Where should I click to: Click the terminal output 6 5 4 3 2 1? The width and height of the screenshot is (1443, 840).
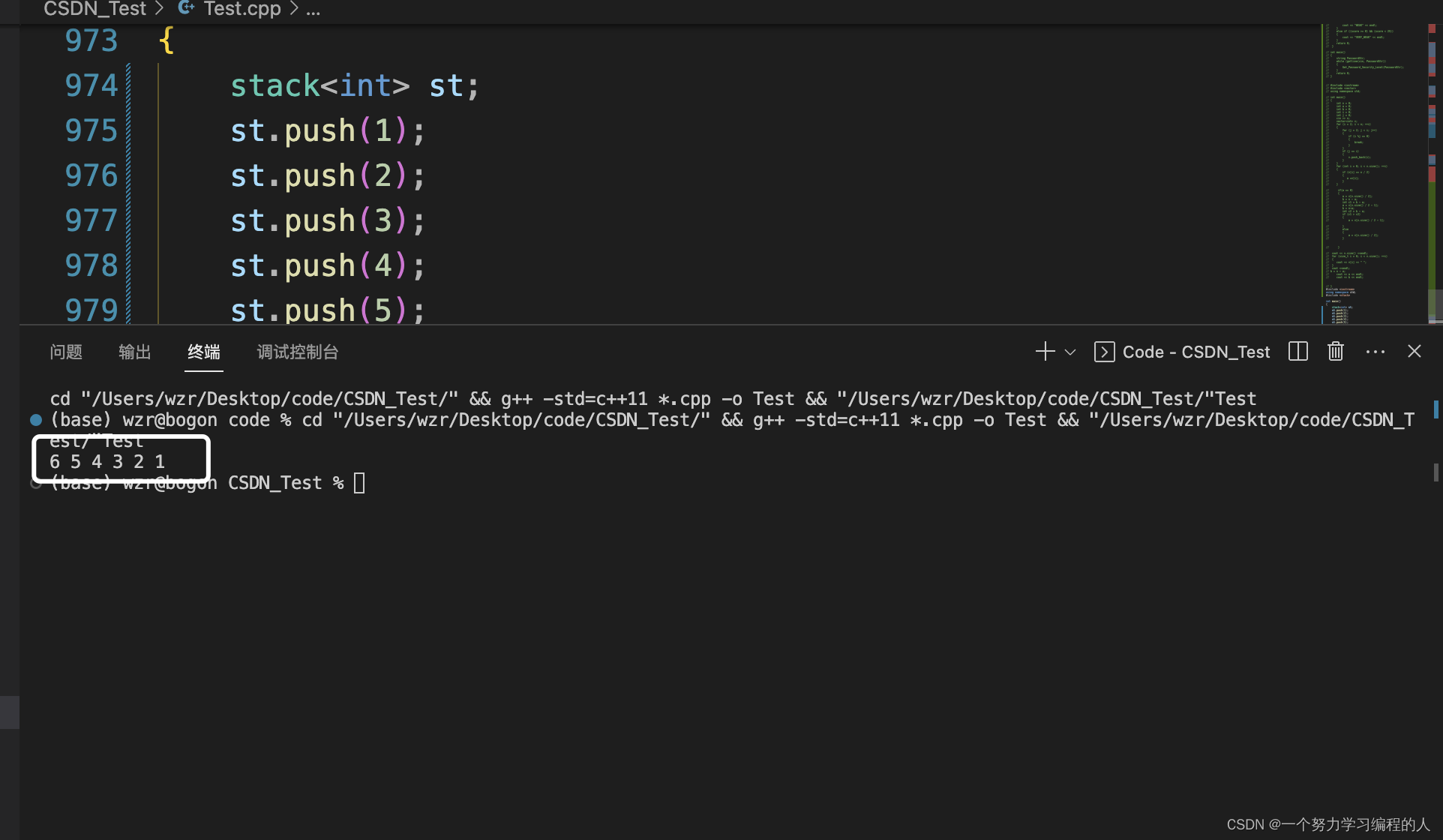click(x=107, y=462)
